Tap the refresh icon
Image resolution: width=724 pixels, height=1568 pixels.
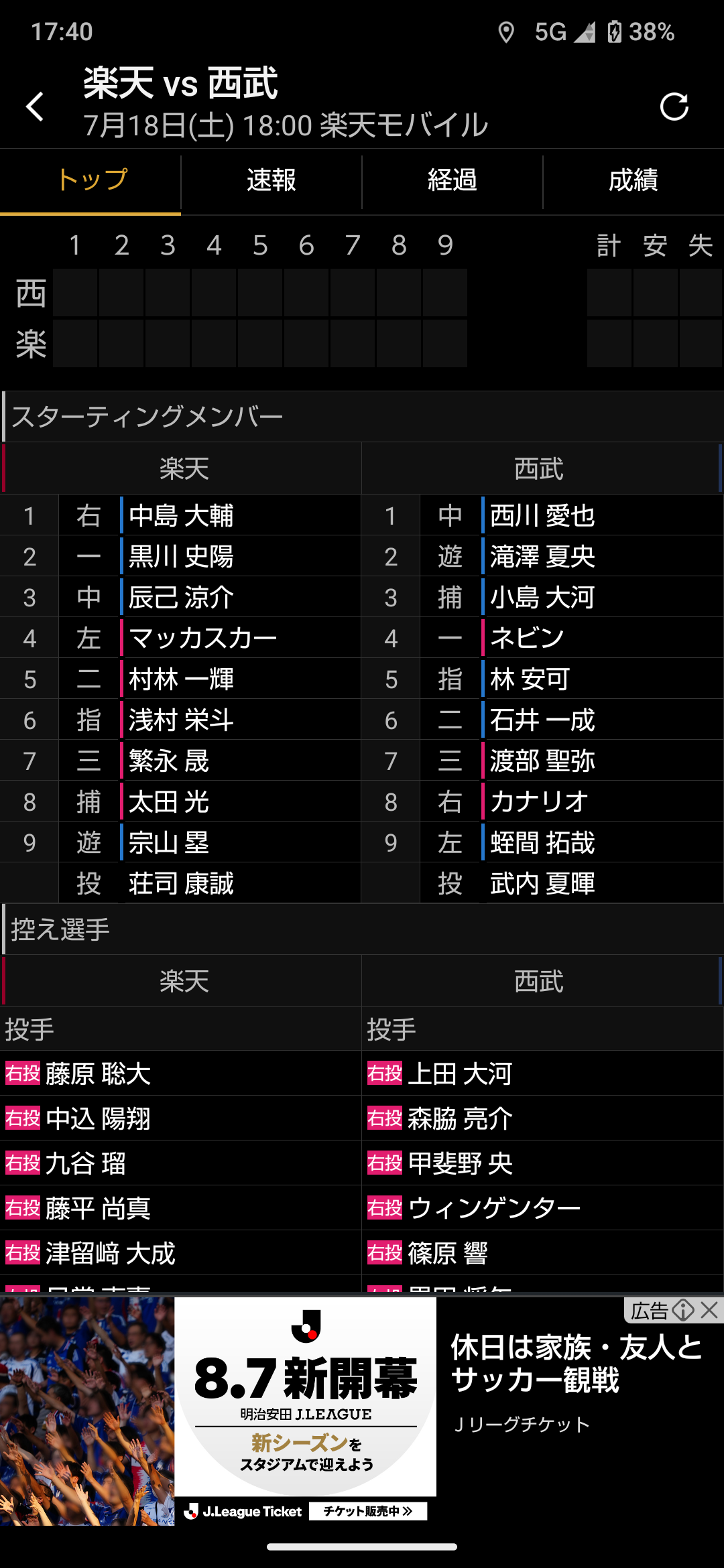pos(674,107)
